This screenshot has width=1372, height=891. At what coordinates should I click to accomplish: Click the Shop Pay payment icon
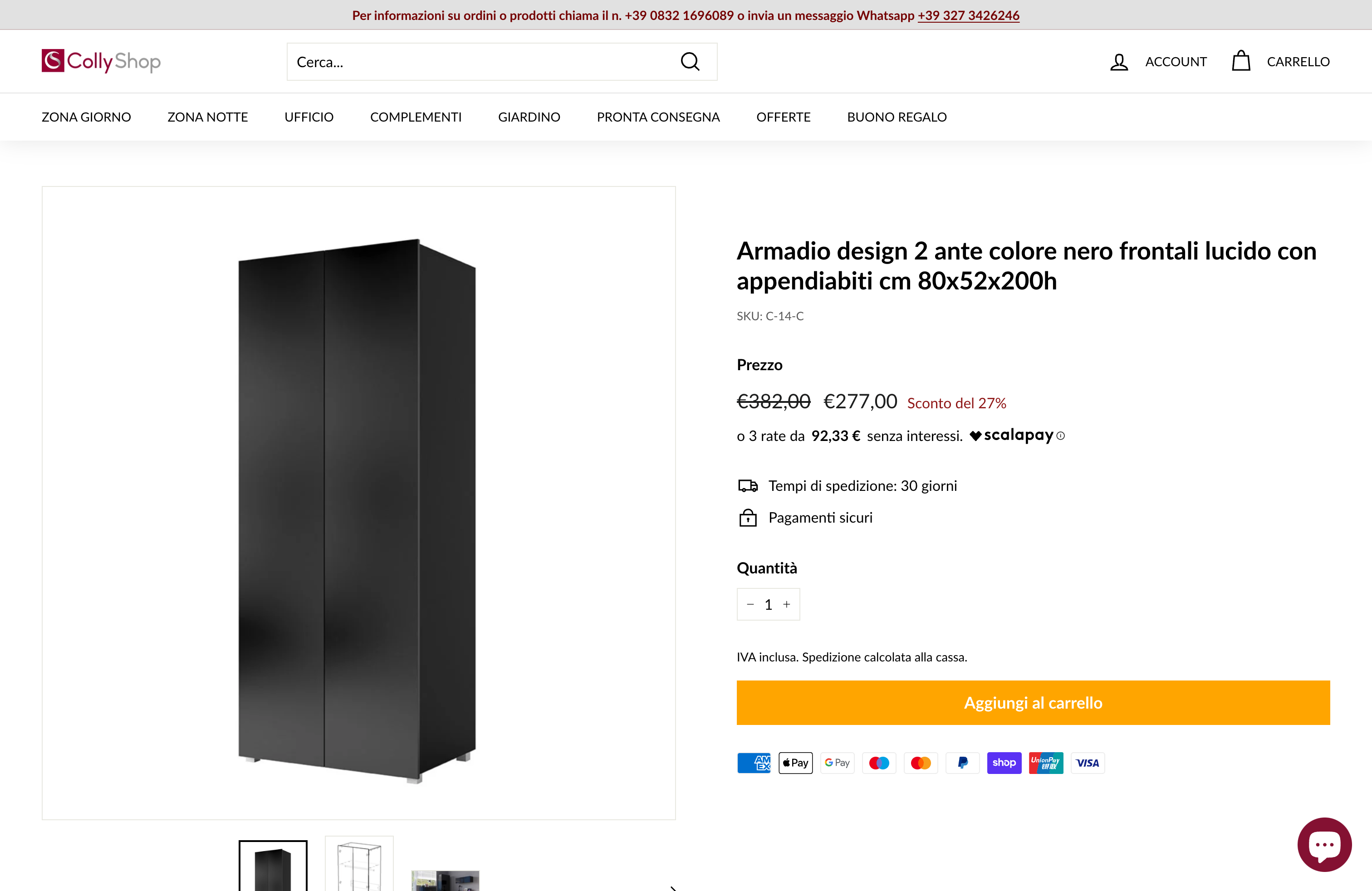click(x=1004, y=763)
